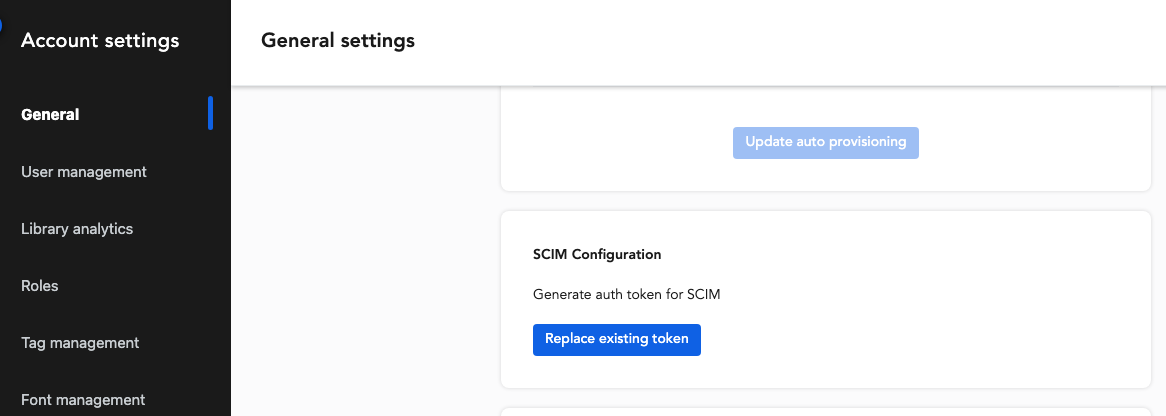Click the Generate auth token for SCIM text
The height and width of the screenshot is (416, 1166).
626,295
